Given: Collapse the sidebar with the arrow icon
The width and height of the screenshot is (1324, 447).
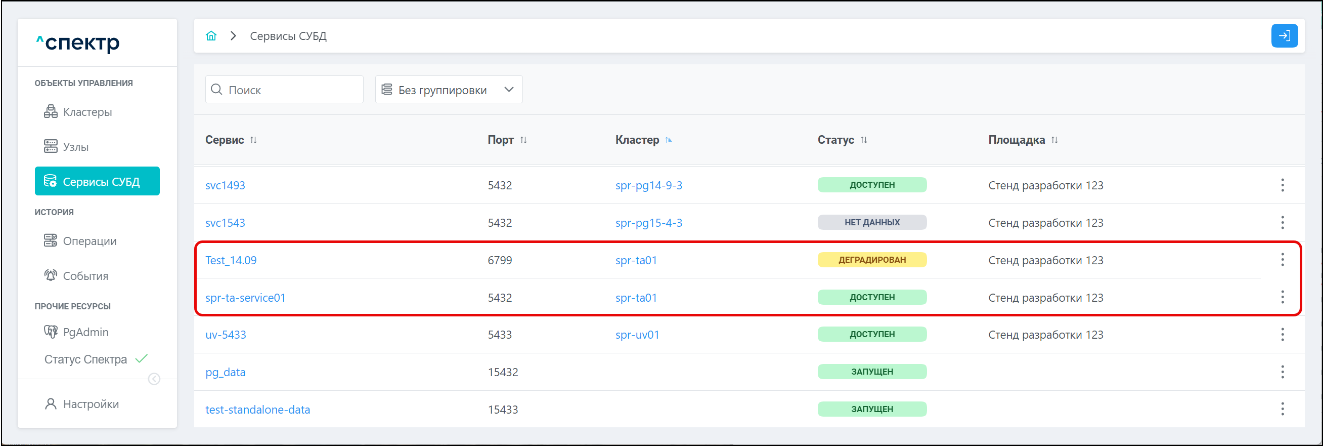Looking at the screenshot, I should 154,378.
